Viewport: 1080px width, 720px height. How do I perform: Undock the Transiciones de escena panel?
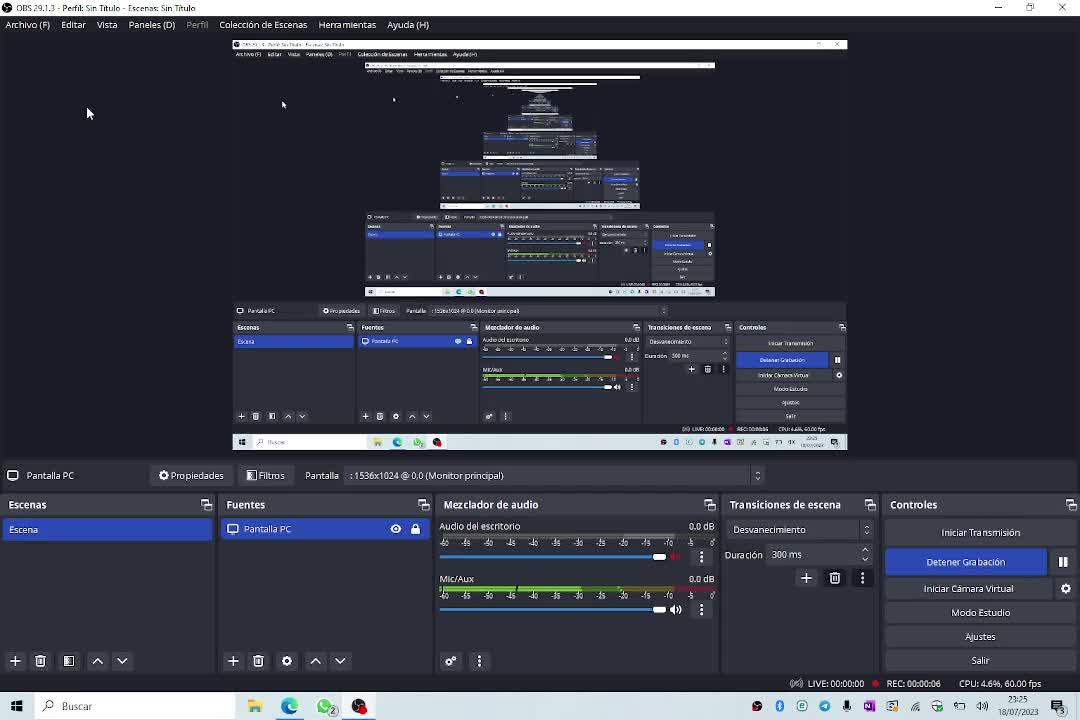870,505
